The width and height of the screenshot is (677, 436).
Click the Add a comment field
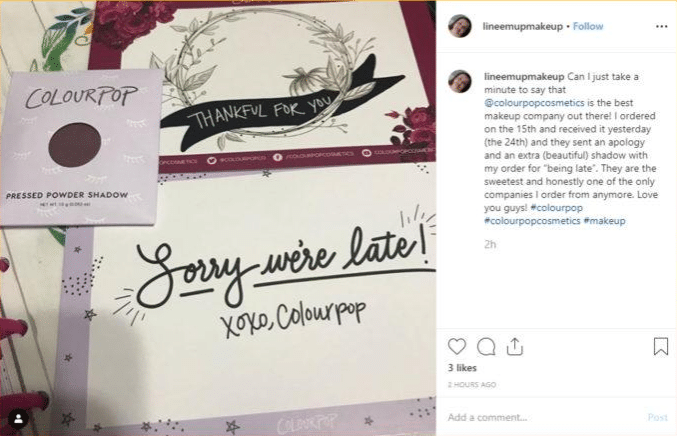click(544, 417)
